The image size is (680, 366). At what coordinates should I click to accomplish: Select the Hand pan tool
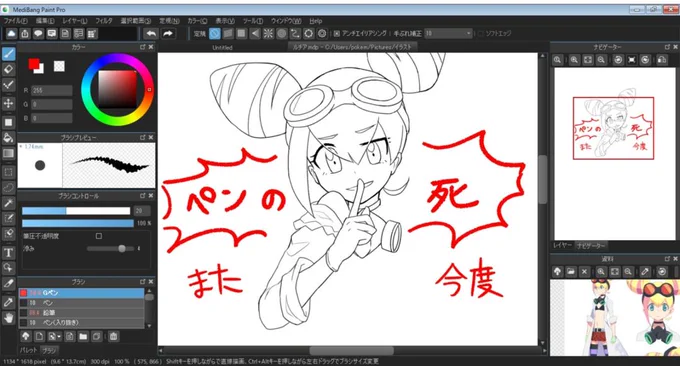point(8,318)
